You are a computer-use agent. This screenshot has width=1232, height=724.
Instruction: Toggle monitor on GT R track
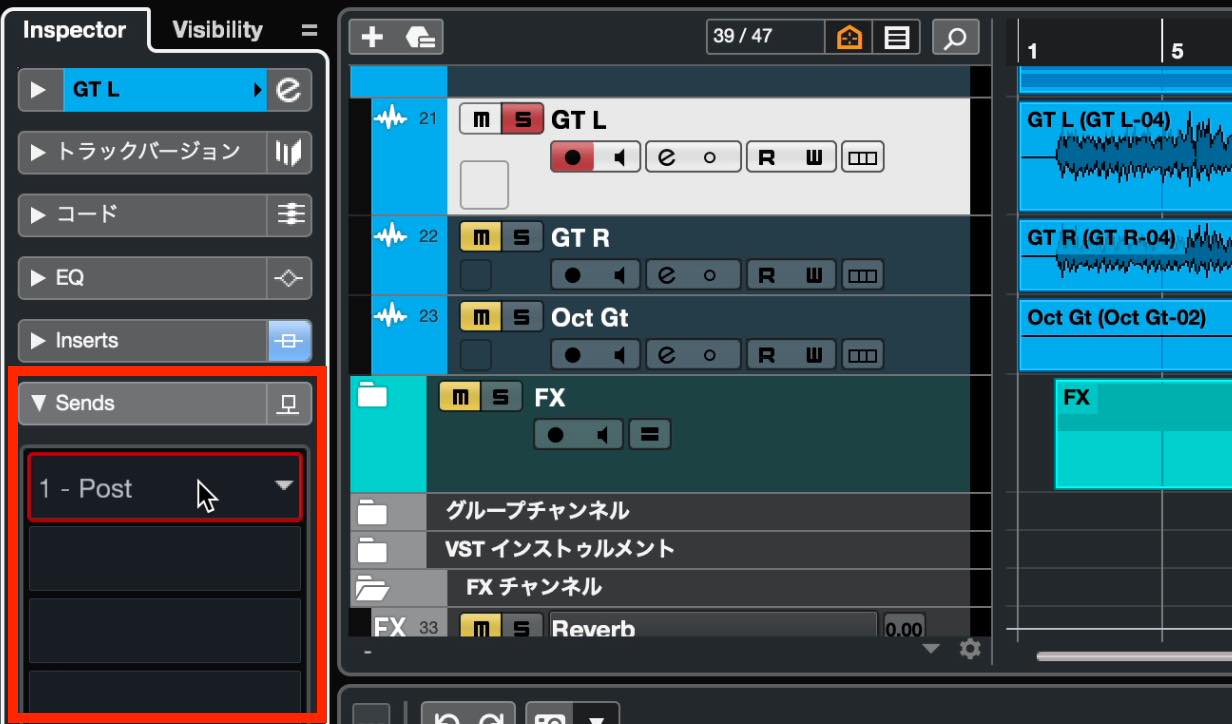pos(619,274)
